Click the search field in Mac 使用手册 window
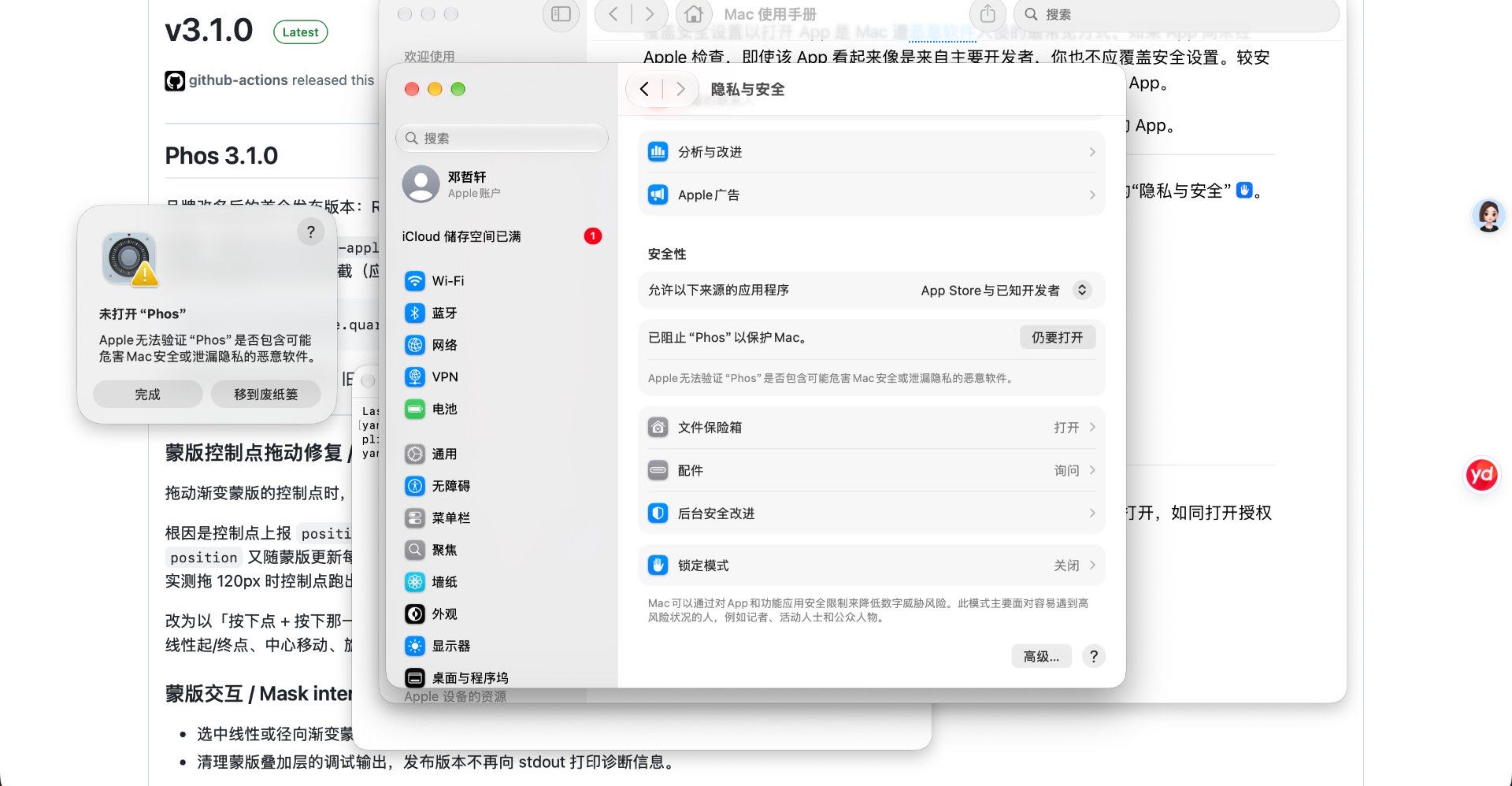 tap(1177, 14)
